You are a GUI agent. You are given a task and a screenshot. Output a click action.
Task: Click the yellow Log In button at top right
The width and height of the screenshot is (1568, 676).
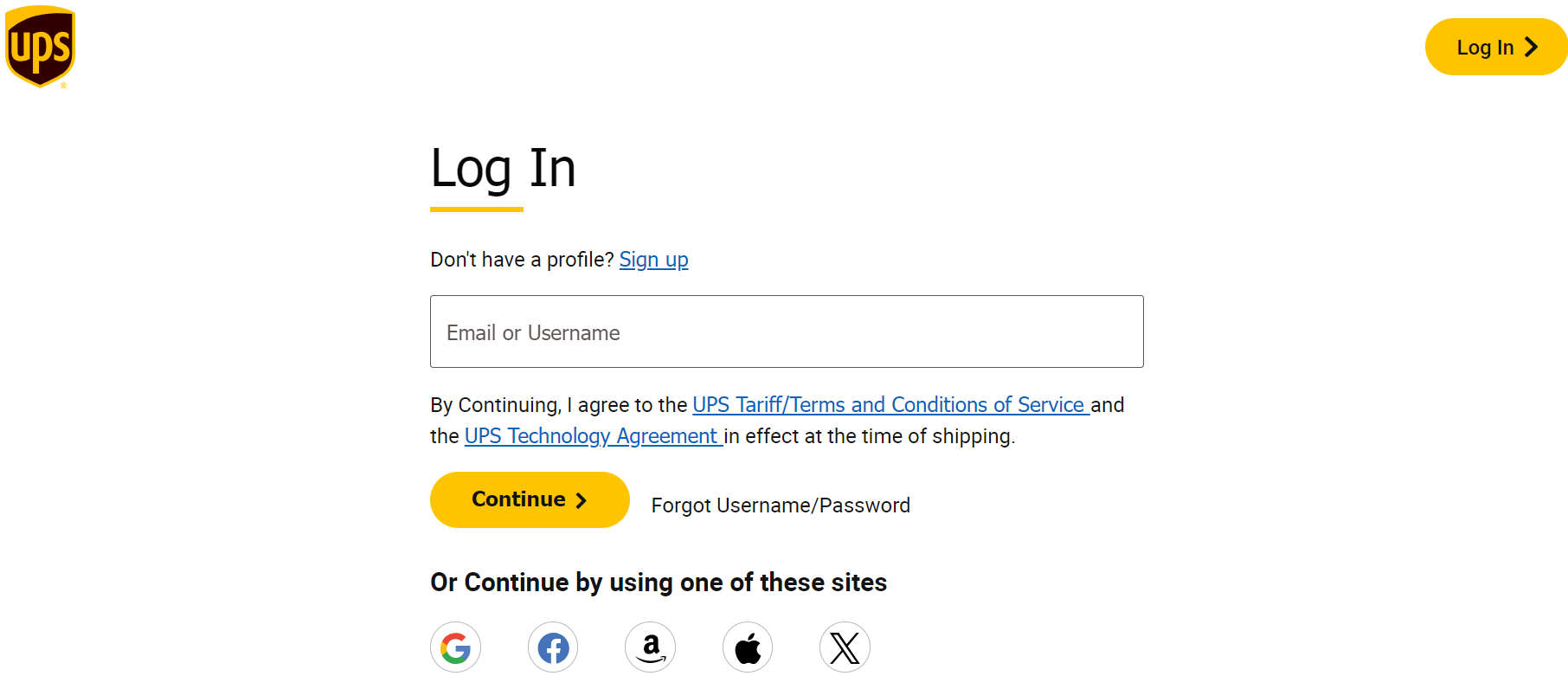pos(1495,47)
